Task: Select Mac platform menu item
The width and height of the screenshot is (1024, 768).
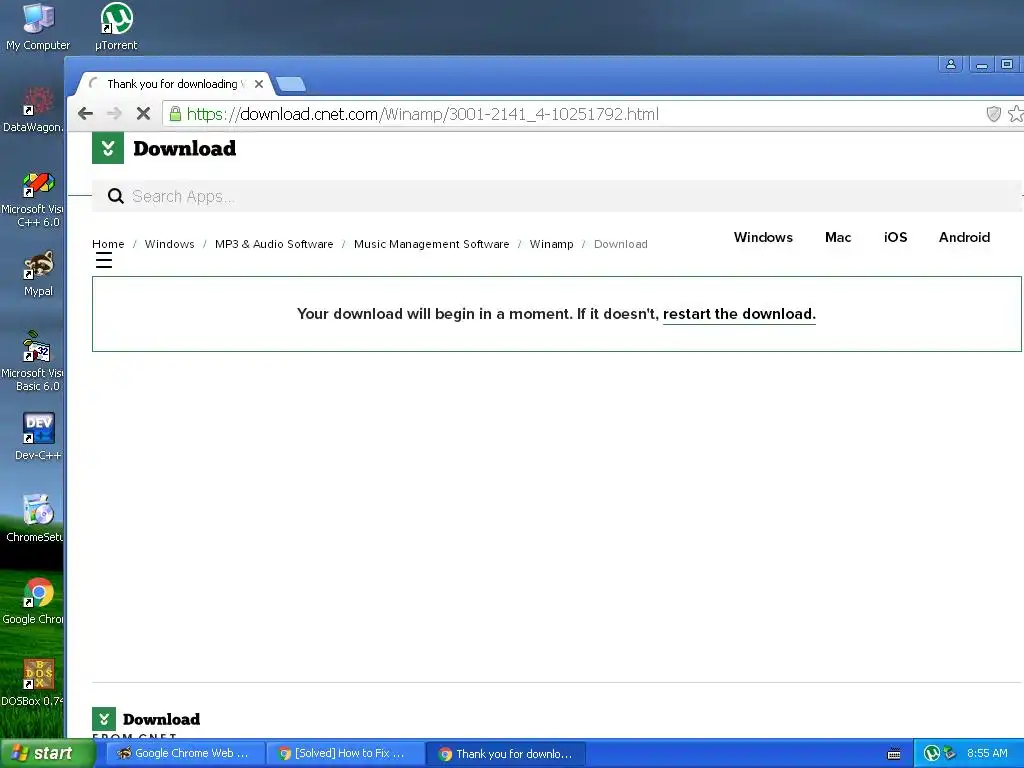Action: click(838, 237)
